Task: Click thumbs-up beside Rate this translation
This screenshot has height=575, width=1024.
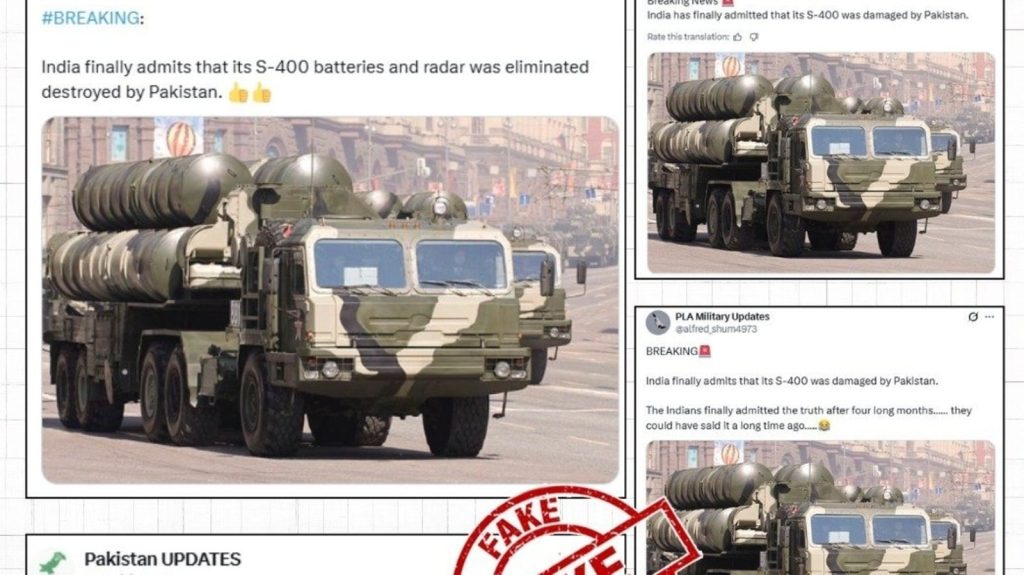Action: tap(737, 37)
